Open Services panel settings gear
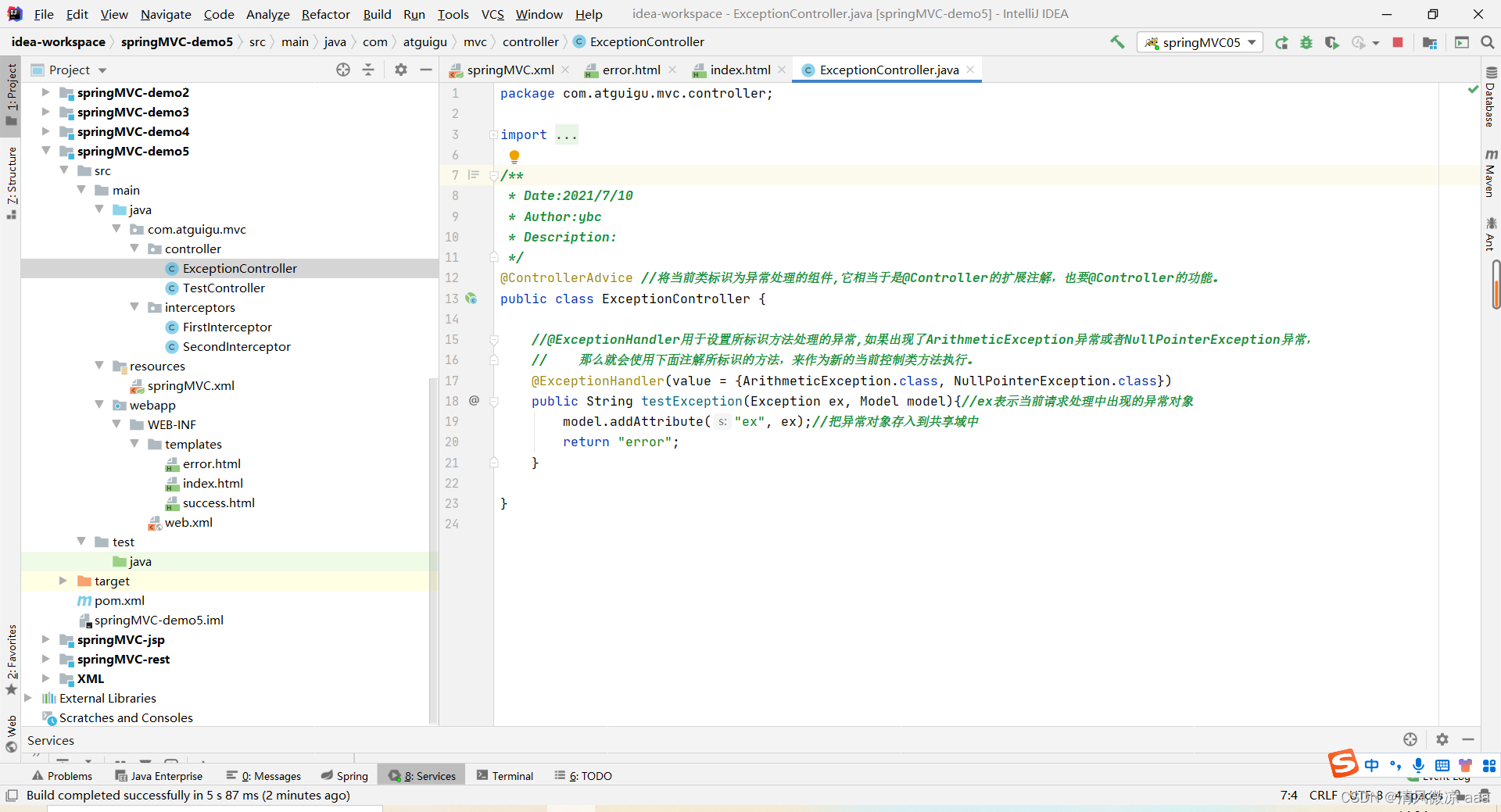This screenshot has width=1501, height=812. tap(1442, 739)
